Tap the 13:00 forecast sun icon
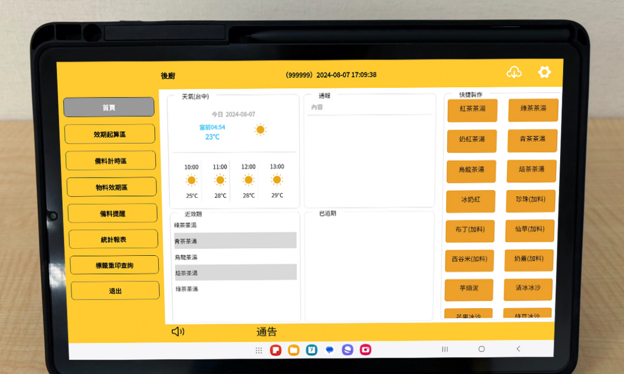 [277, 180]
